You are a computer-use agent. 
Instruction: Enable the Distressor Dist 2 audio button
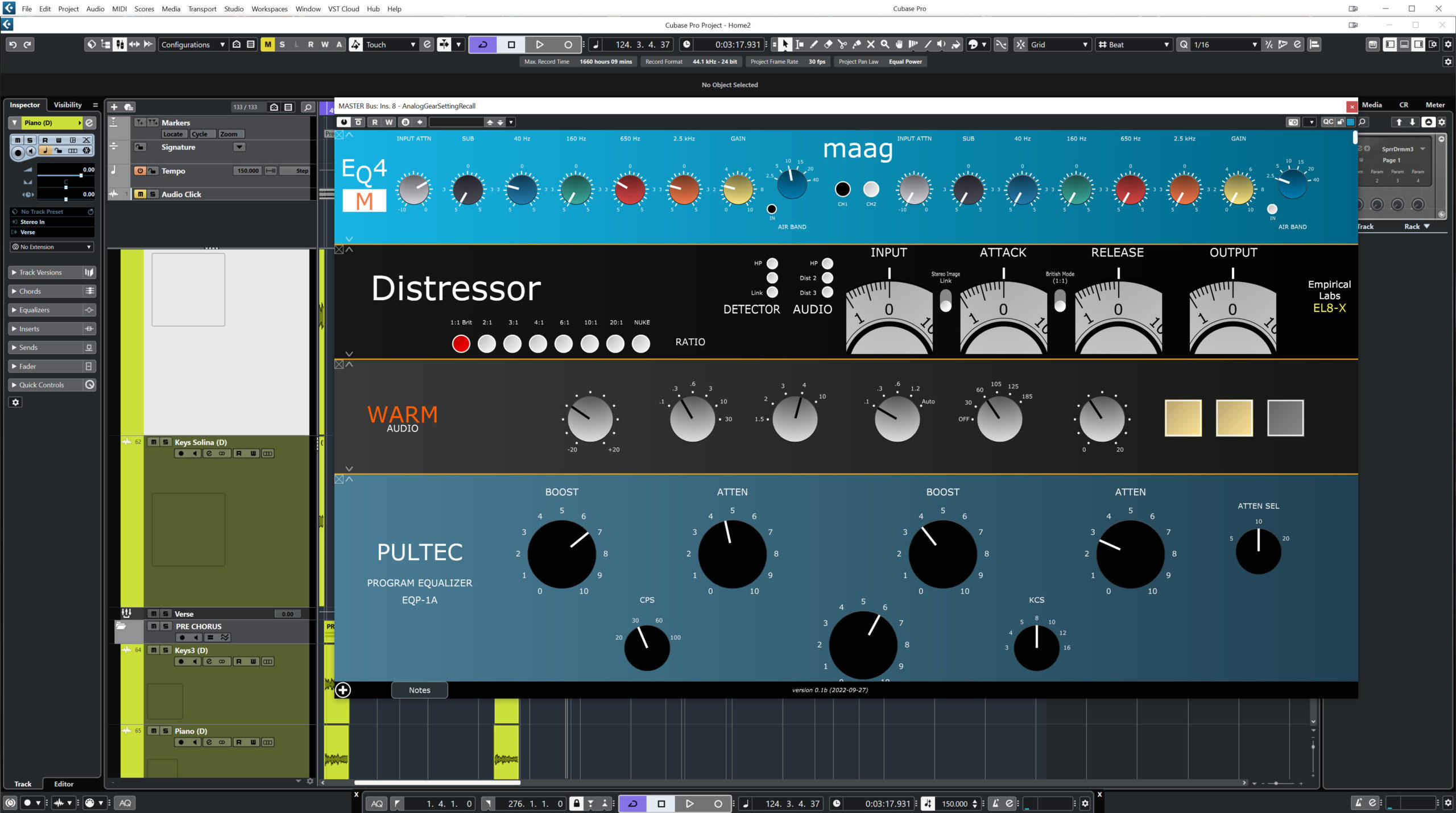pyautogui.click(x=828, y=278)
